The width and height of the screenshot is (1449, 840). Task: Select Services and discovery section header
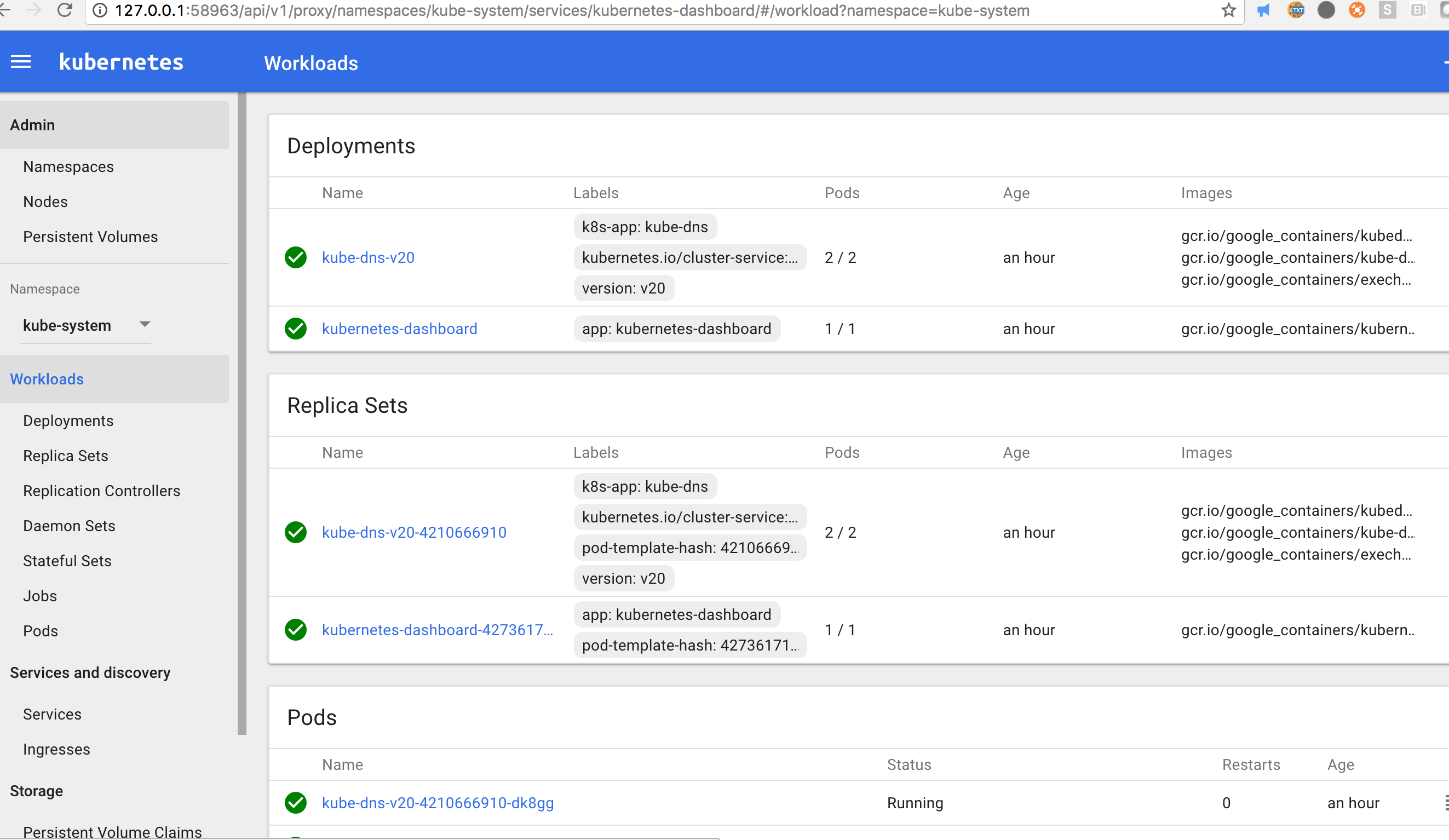(x=90, y=672)
